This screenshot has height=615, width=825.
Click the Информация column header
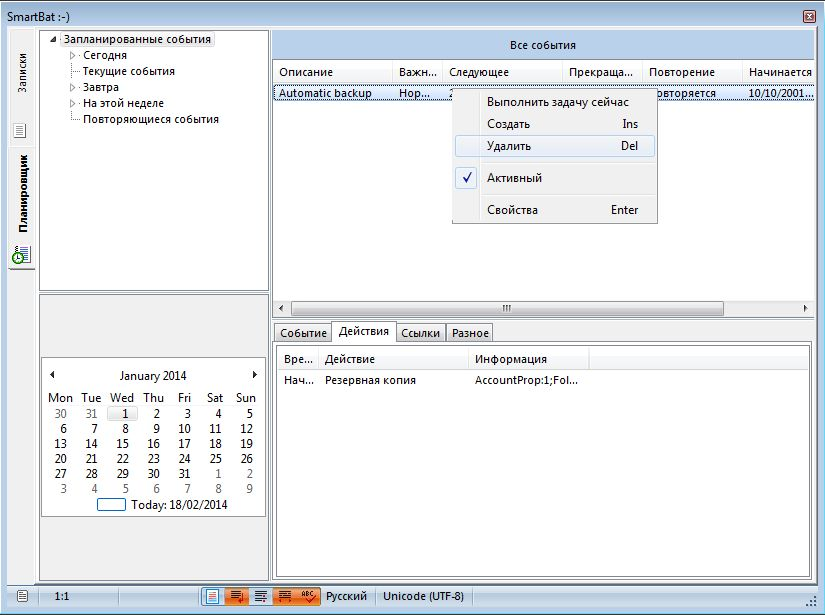pos(529,359)
